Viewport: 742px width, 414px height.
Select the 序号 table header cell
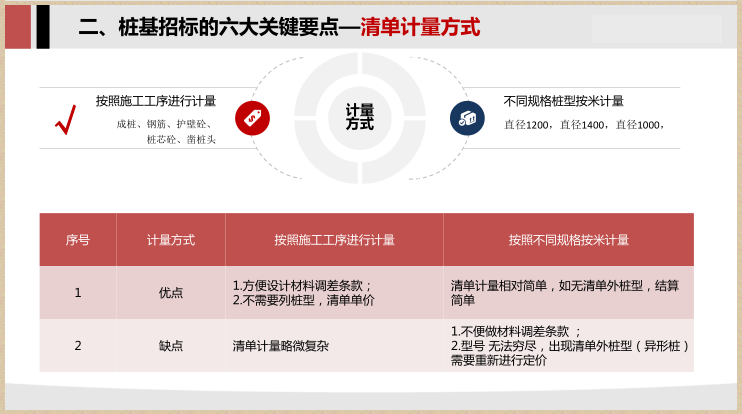(x=78, y=240)
